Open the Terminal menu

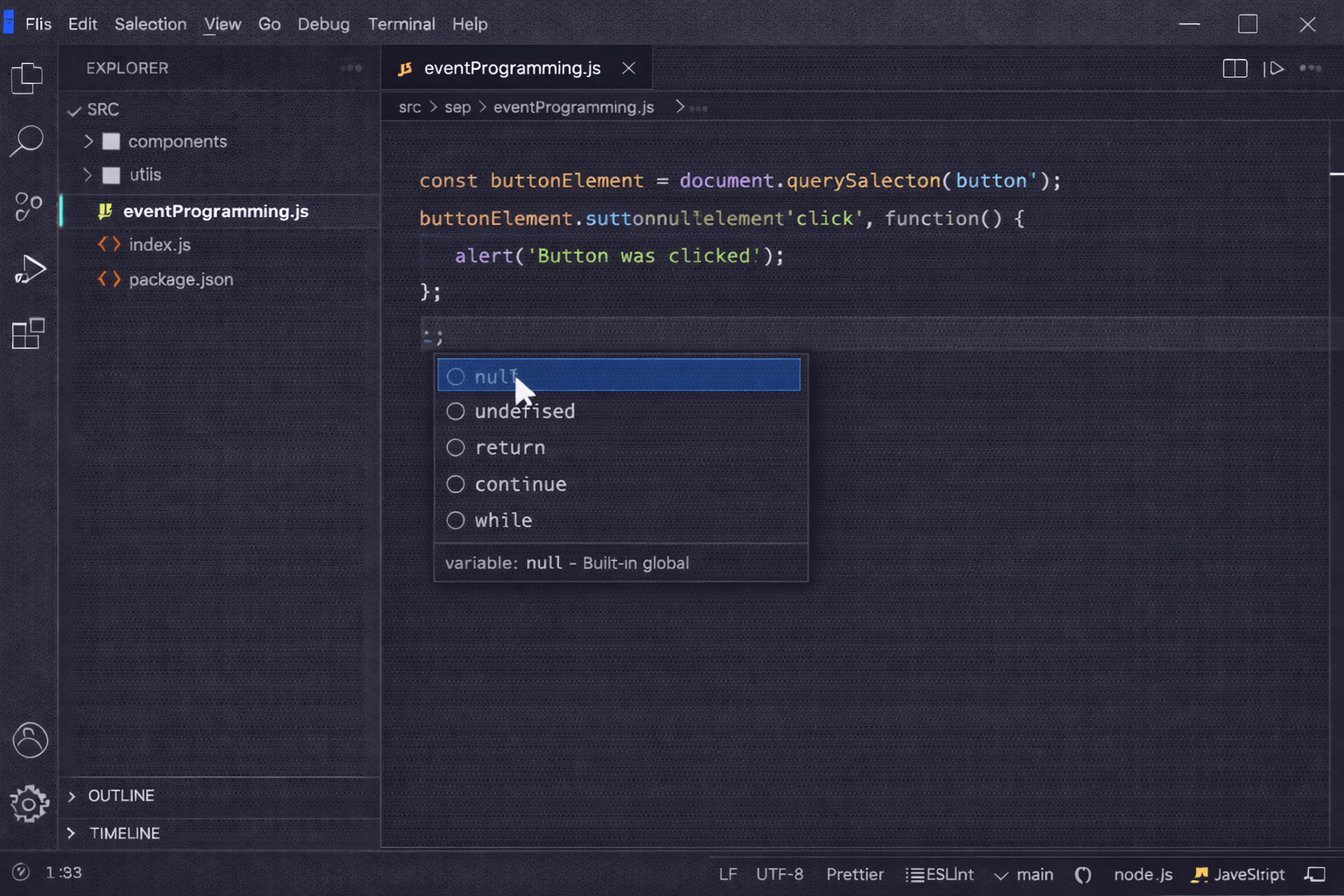coord(401,24)
